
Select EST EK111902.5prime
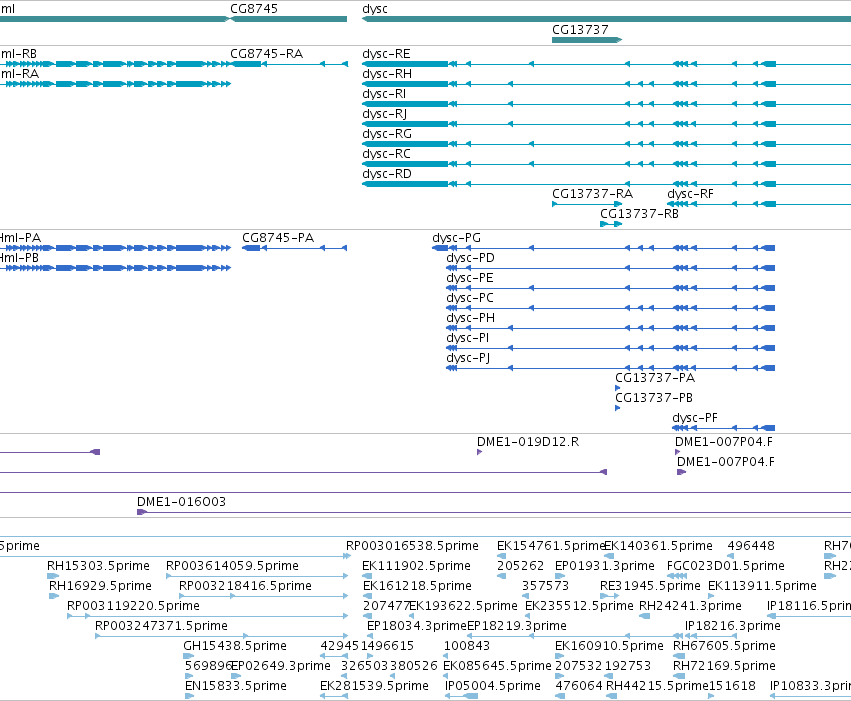tap(416, 566)
